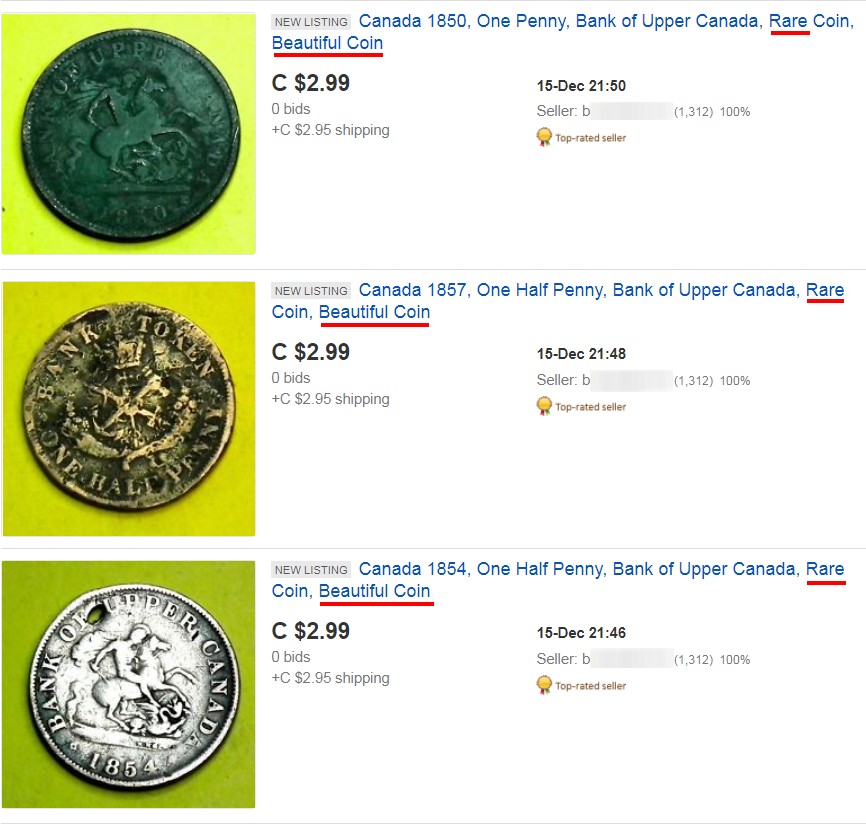Open the Canada 1857 One Half Penny listing title
Image resolution: width=866 pixels, height=824 pixels.
tap(558, 301)
